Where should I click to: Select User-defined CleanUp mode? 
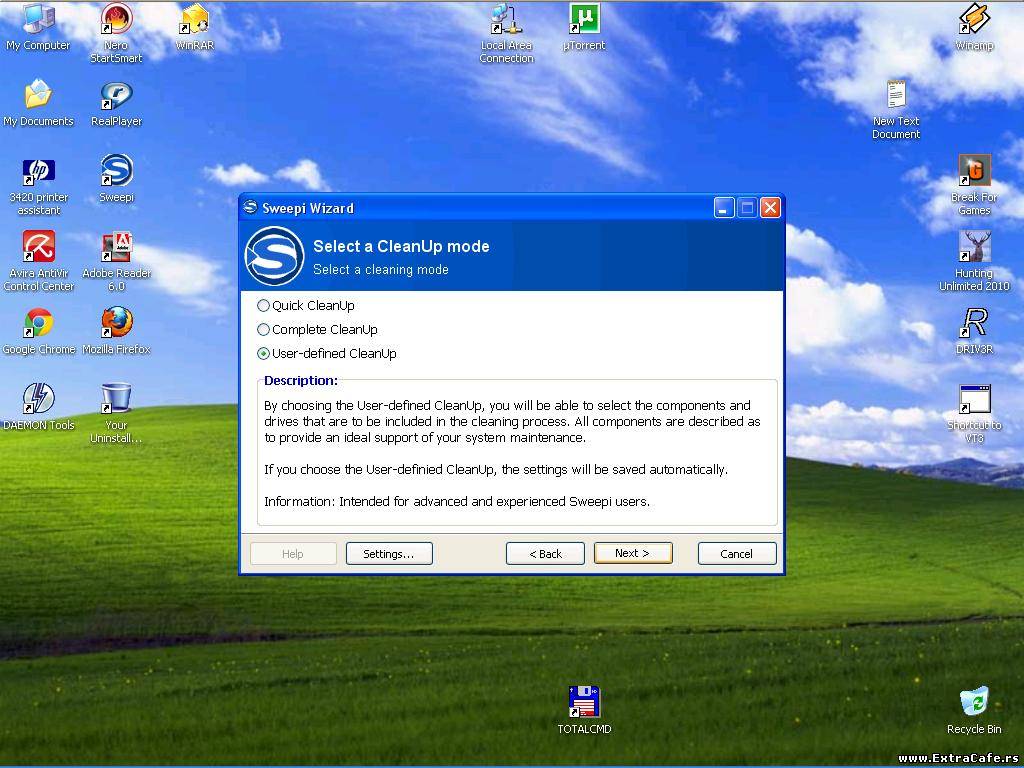point(327,353)
